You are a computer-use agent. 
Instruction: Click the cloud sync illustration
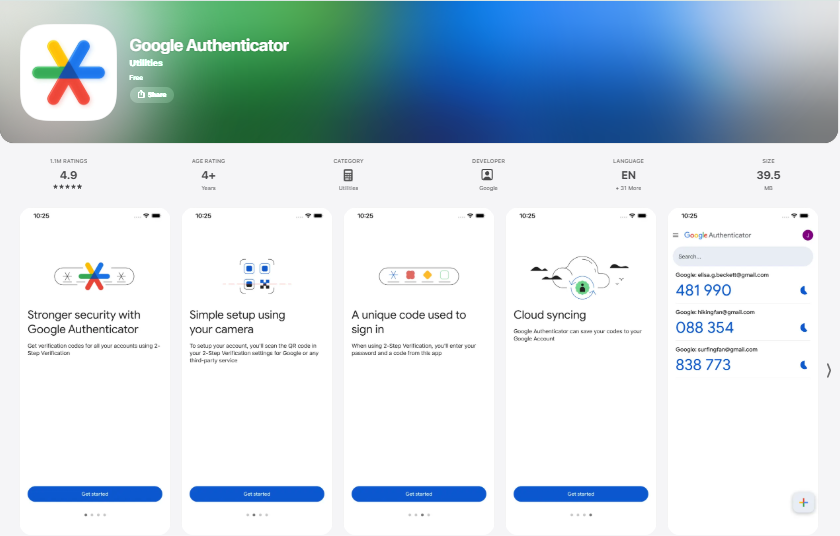[581, 275]
